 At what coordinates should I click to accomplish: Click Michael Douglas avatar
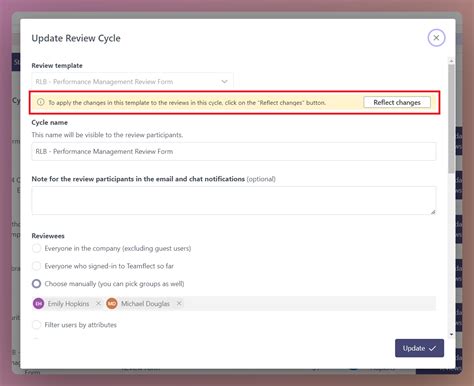112,303
